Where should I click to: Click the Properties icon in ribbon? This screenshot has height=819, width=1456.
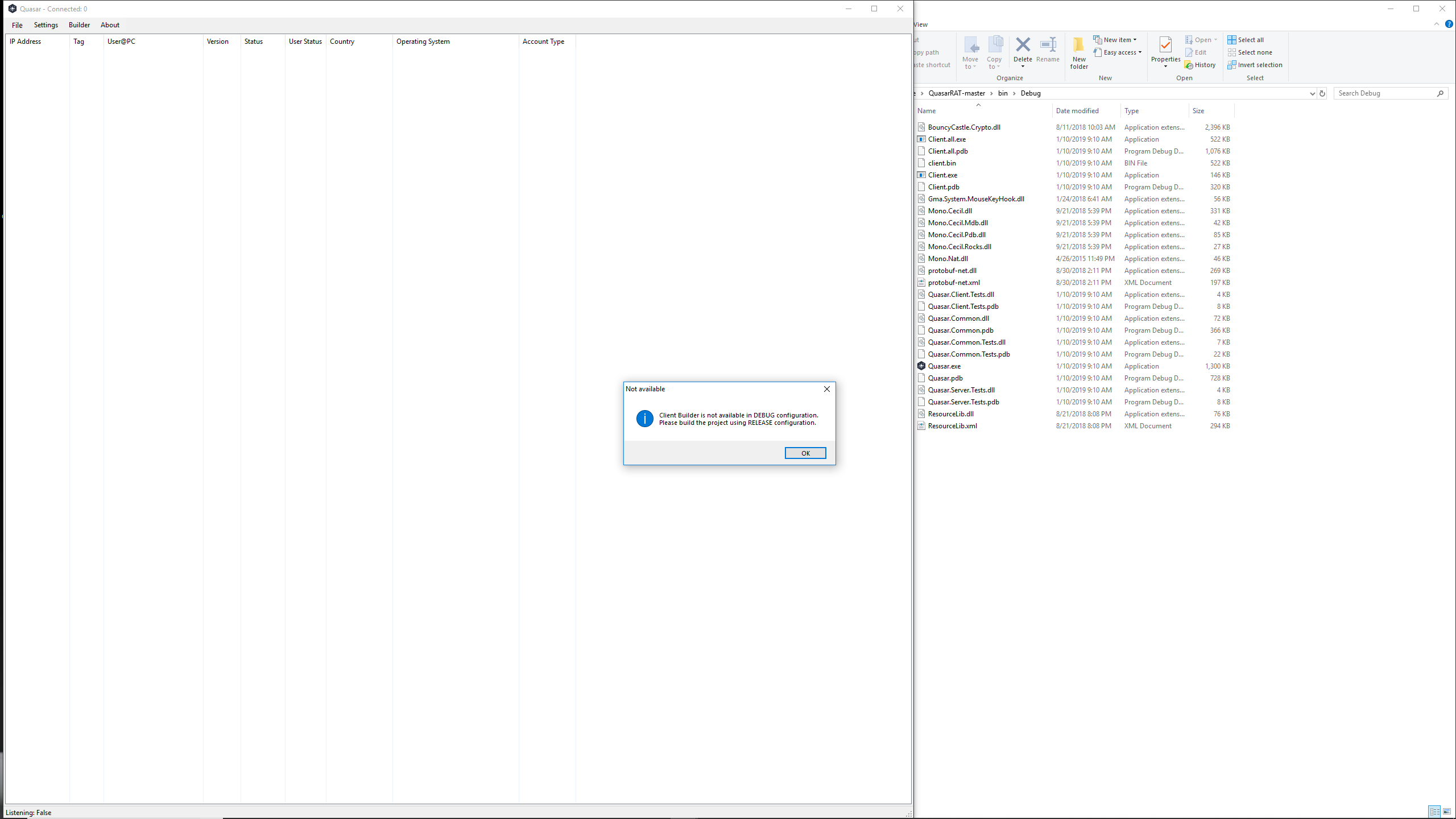coord(1165,45)
